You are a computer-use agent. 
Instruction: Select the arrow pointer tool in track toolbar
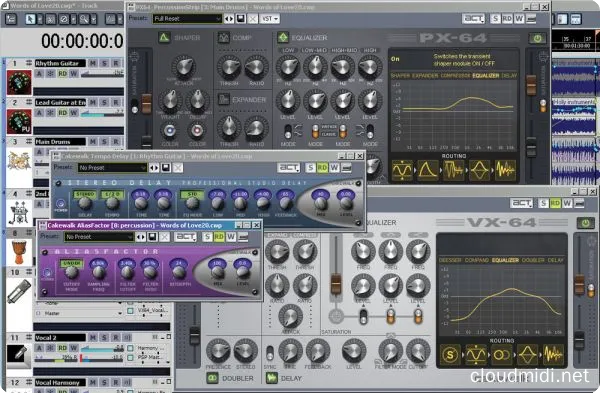click(30, 19)
